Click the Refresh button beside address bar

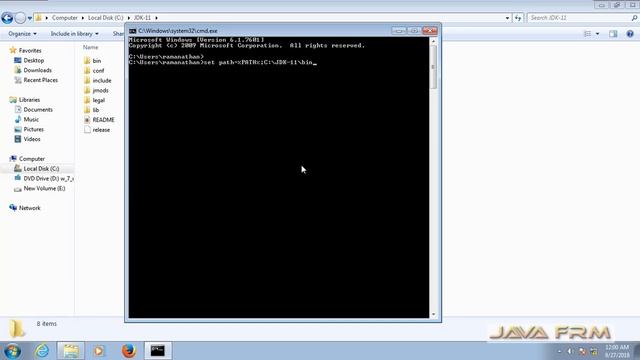(518, 18)
